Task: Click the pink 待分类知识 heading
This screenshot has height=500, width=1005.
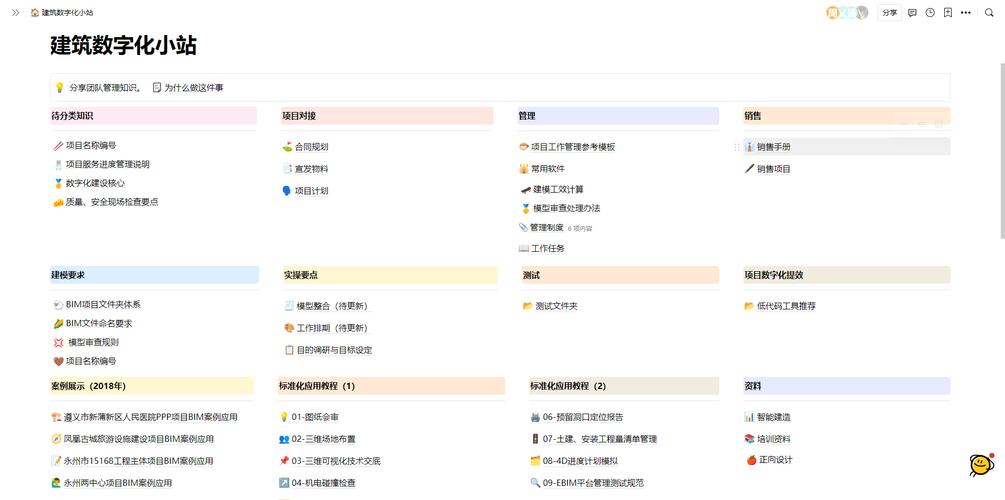Action: tap(153, 116)
